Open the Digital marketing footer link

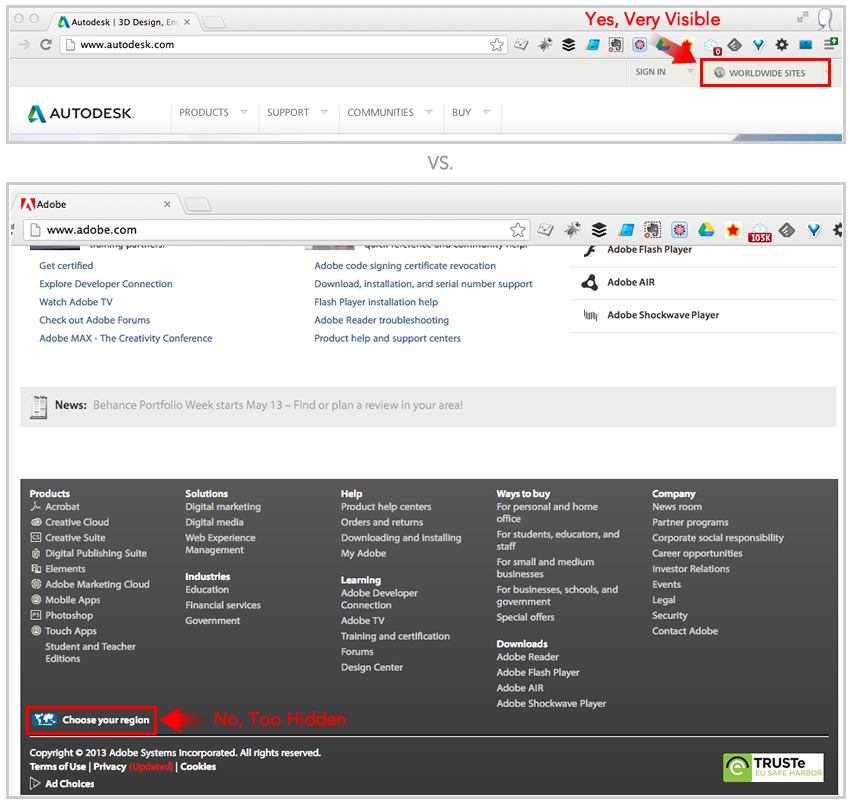click(x=223, y=507)
